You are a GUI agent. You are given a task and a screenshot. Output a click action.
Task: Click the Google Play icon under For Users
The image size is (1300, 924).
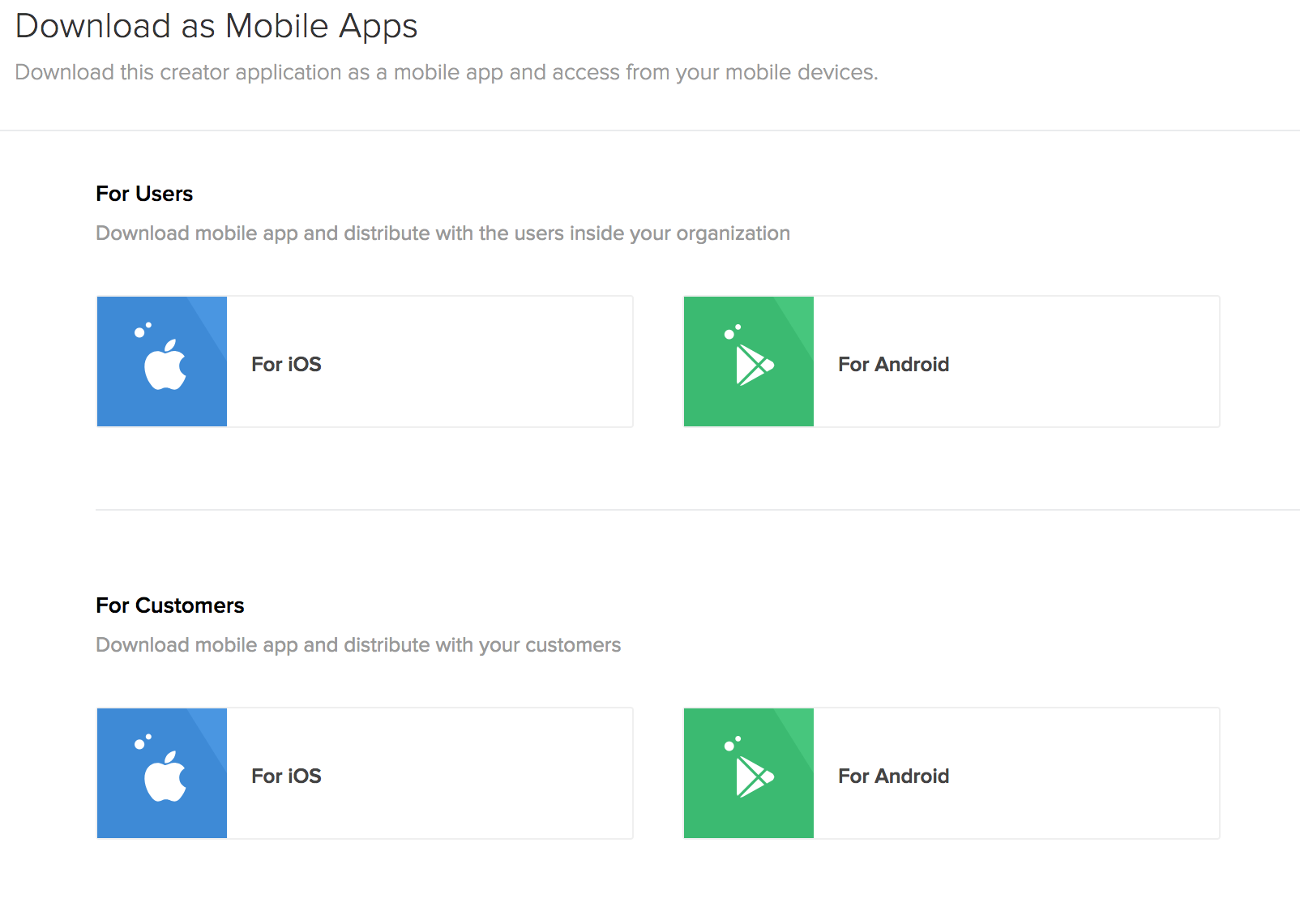point(753,366)
